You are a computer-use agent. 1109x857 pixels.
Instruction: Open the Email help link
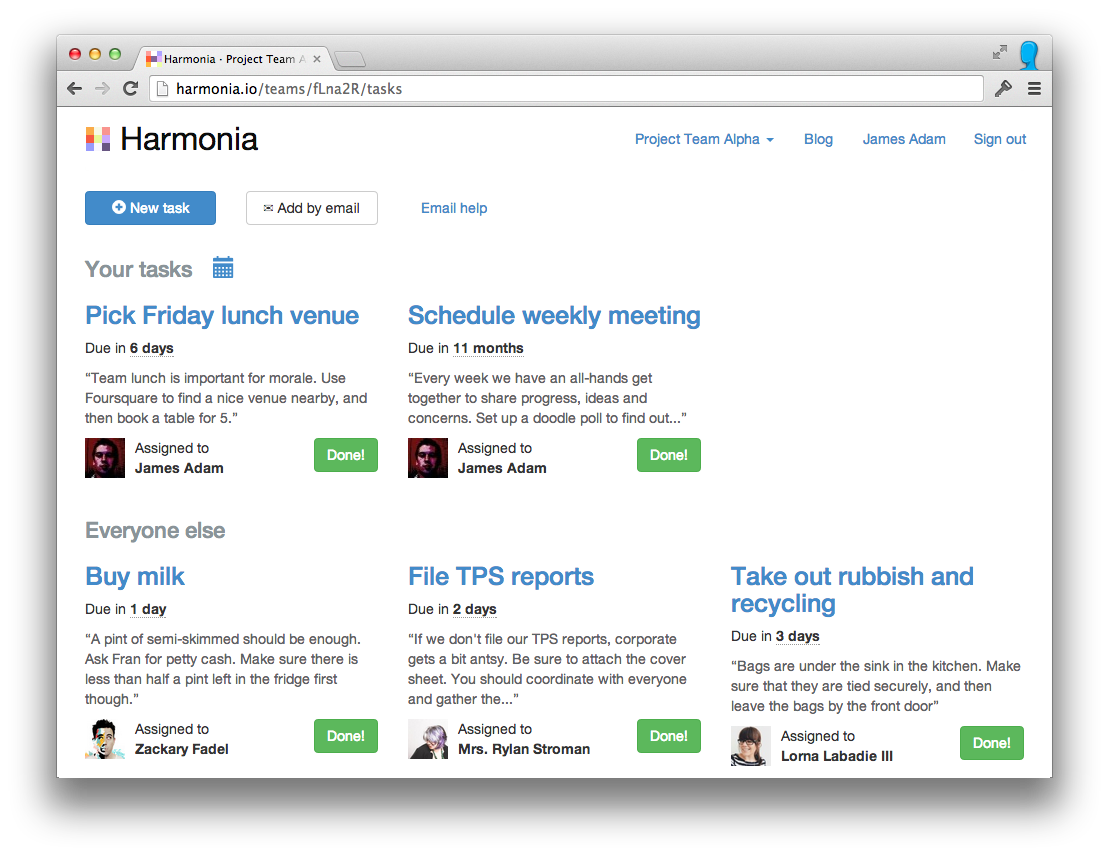(454, 208)
